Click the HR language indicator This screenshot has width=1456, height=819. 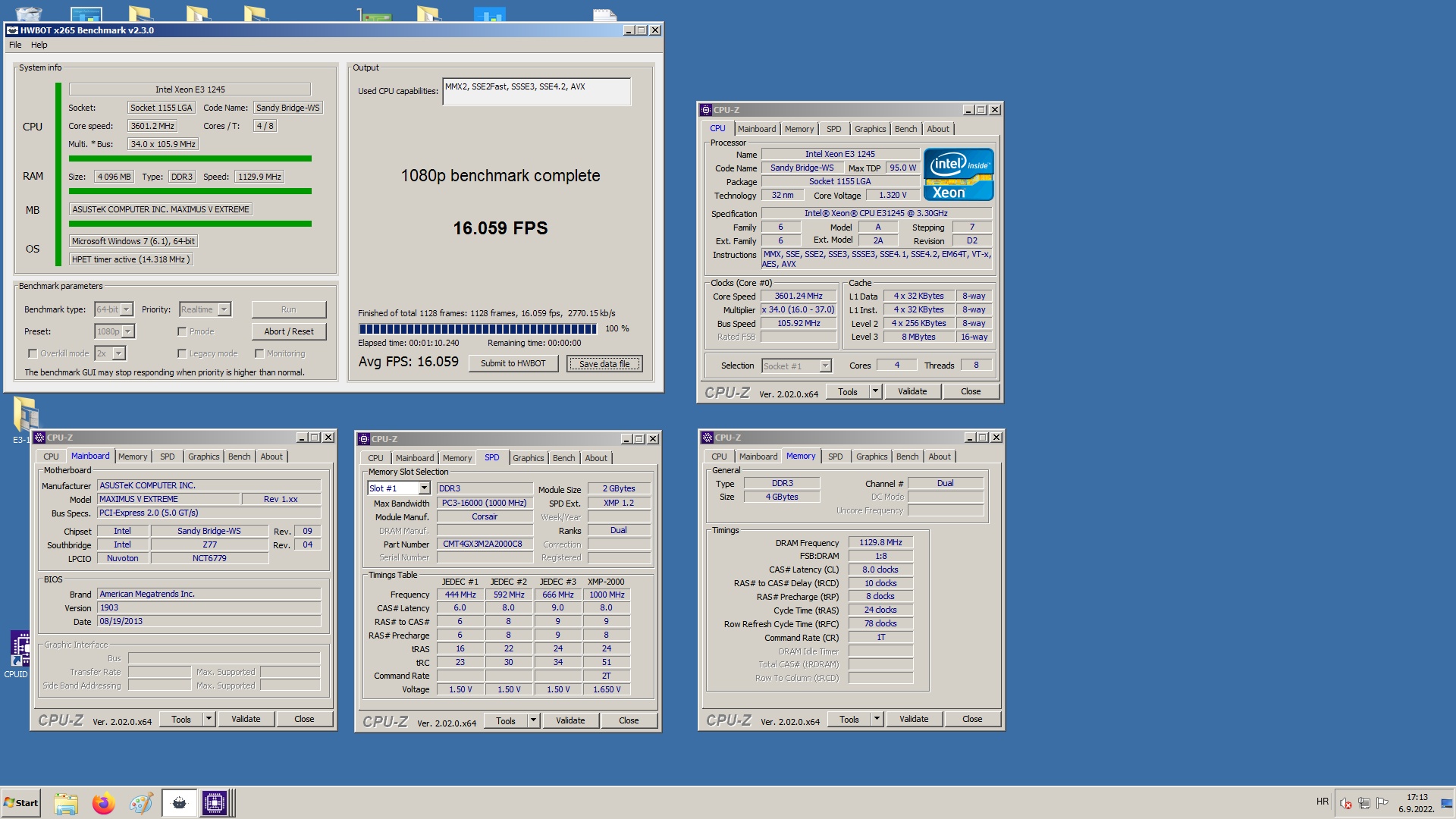click(x=1323, y=802)
